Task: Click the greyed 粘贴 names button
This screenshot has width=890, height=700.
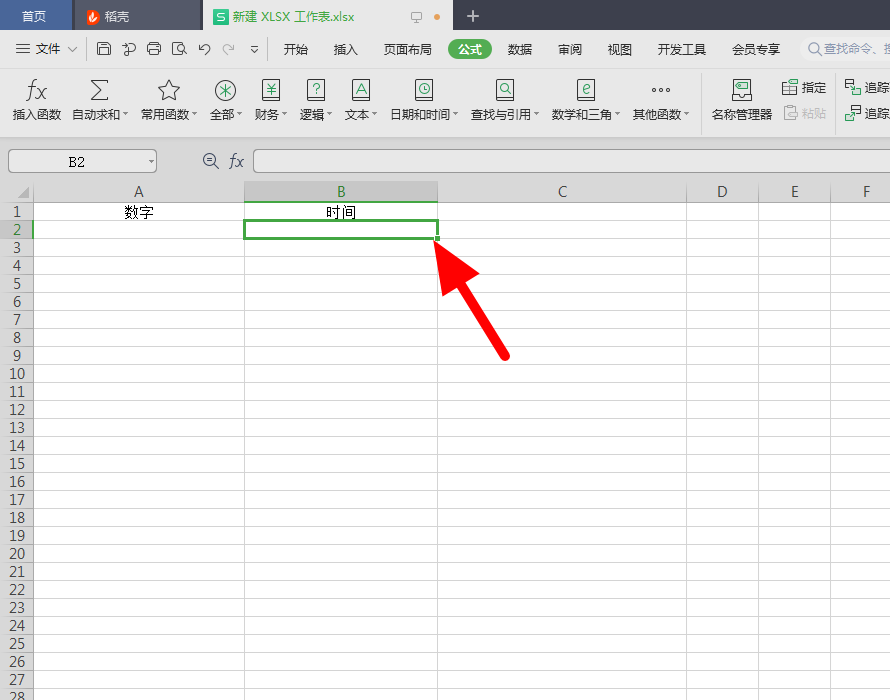Action: [804, 114]
